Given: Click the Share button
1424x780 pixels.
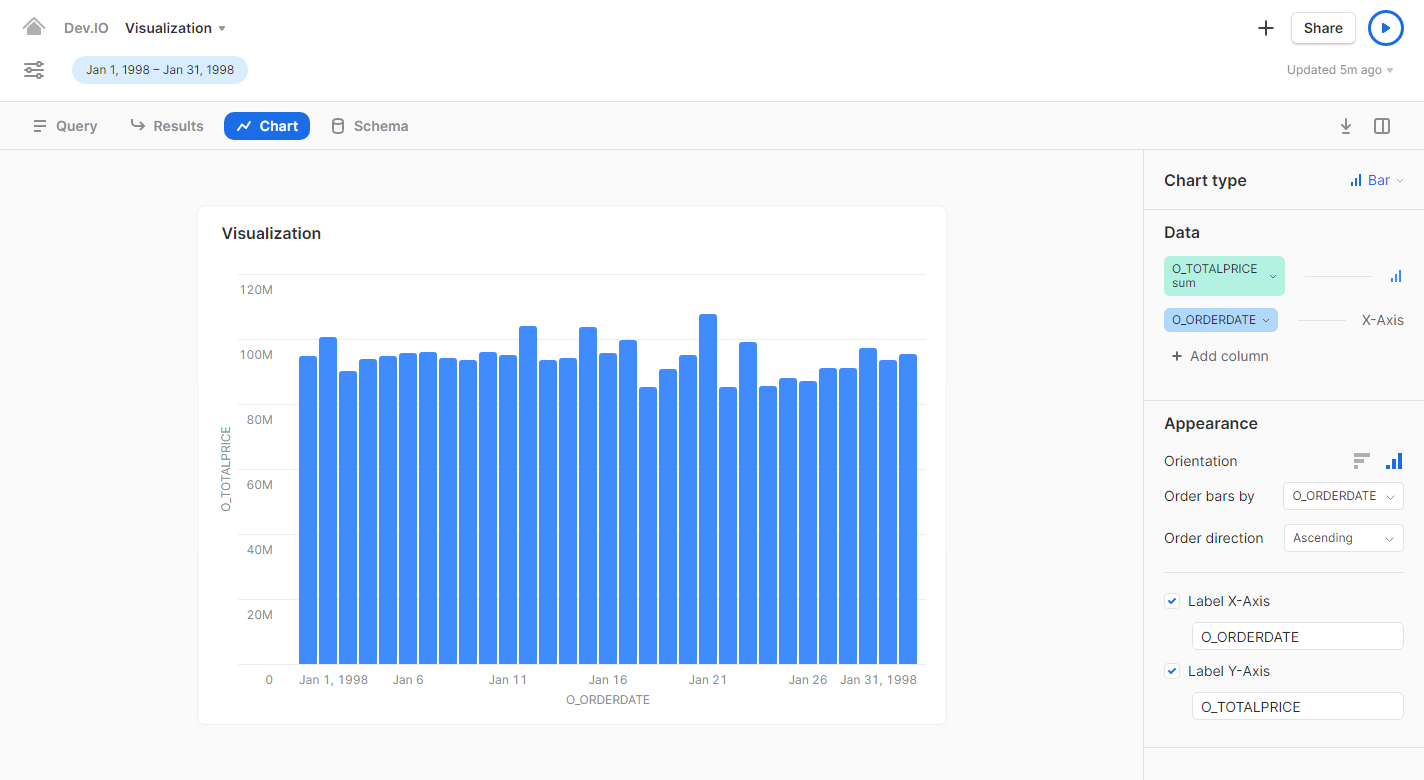Looking at the screenshot, I should point(1322,28).
